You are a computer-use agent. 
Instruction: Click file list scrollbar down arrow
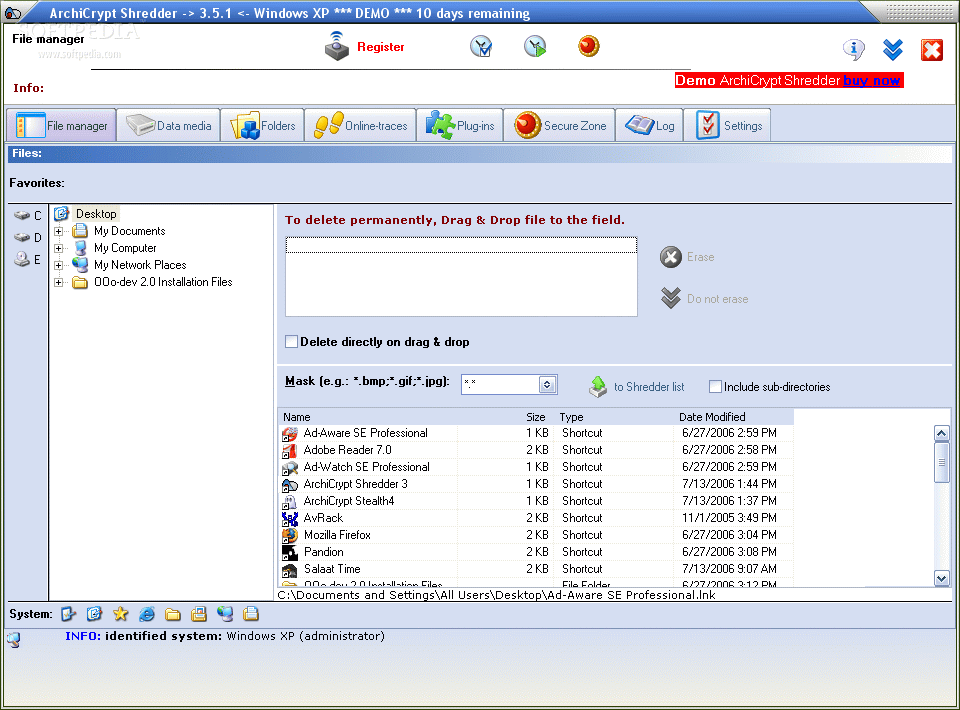pos(942,578)
